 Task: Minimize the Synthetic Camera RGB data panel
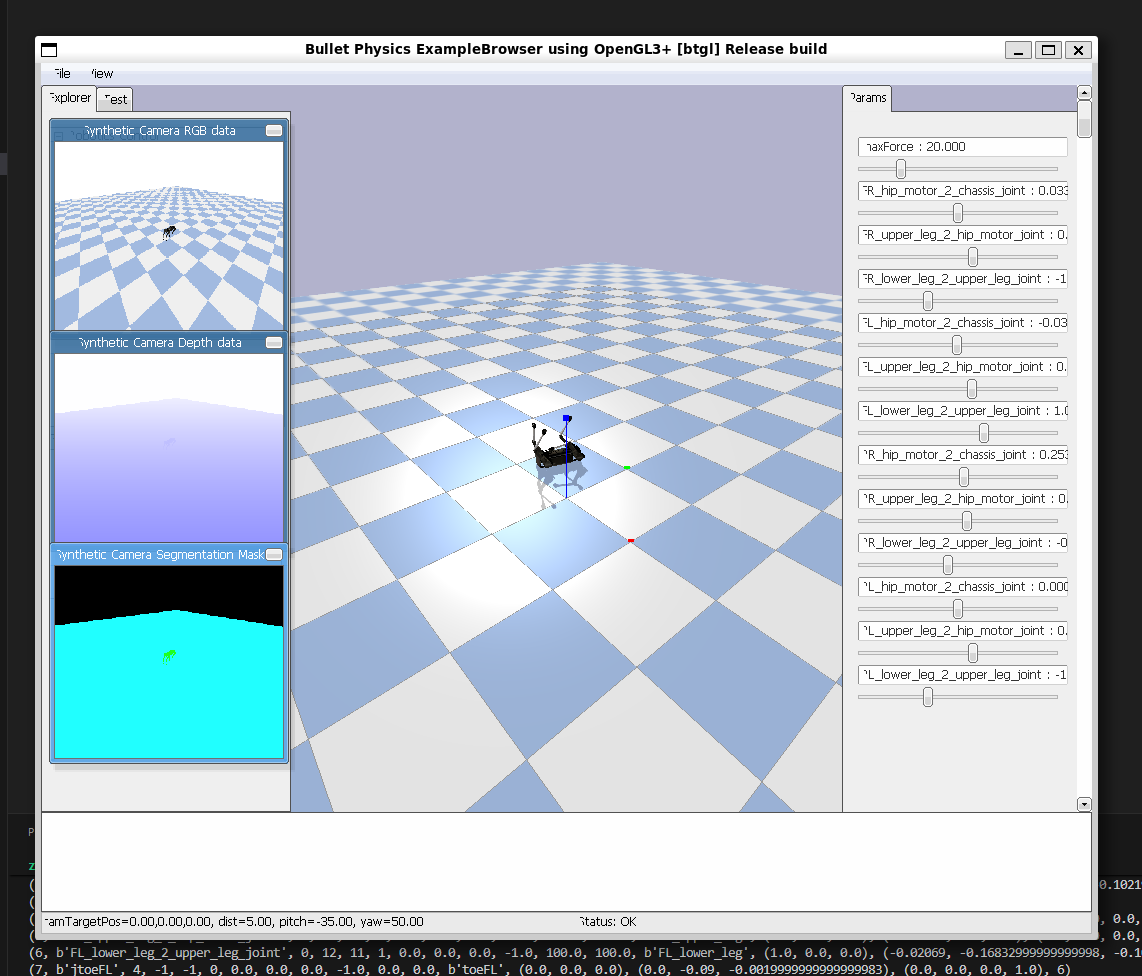pos(274,130)
